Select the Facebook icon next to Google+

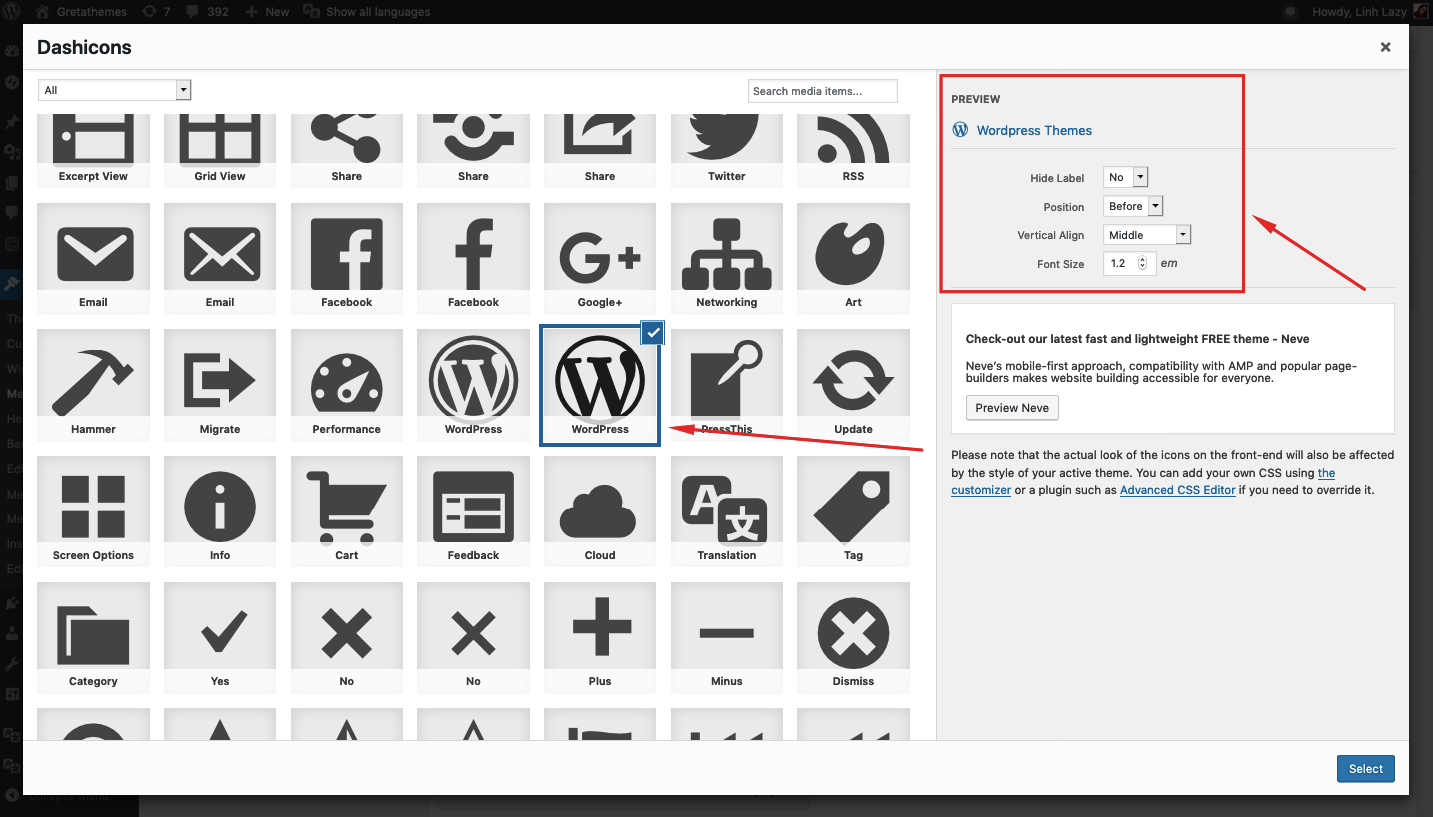click(x=473, y=259)
